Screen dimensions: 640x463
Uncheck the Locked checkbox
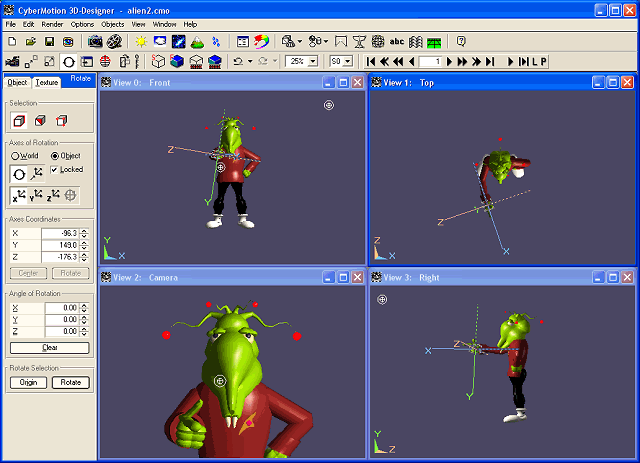pyautogui.click(x=54, y=169)
